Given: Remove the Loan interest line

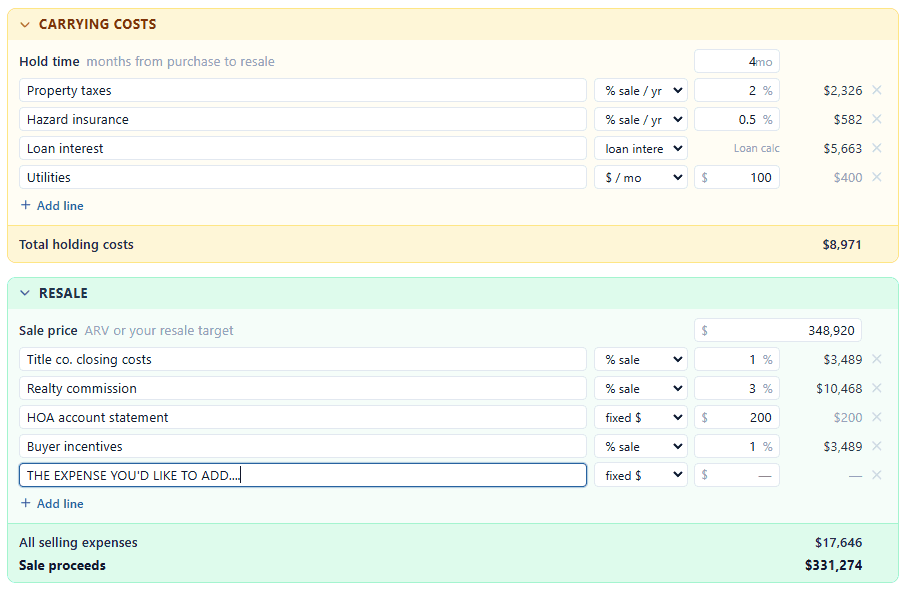Looking at the screenshot, I should click(877, 148).
